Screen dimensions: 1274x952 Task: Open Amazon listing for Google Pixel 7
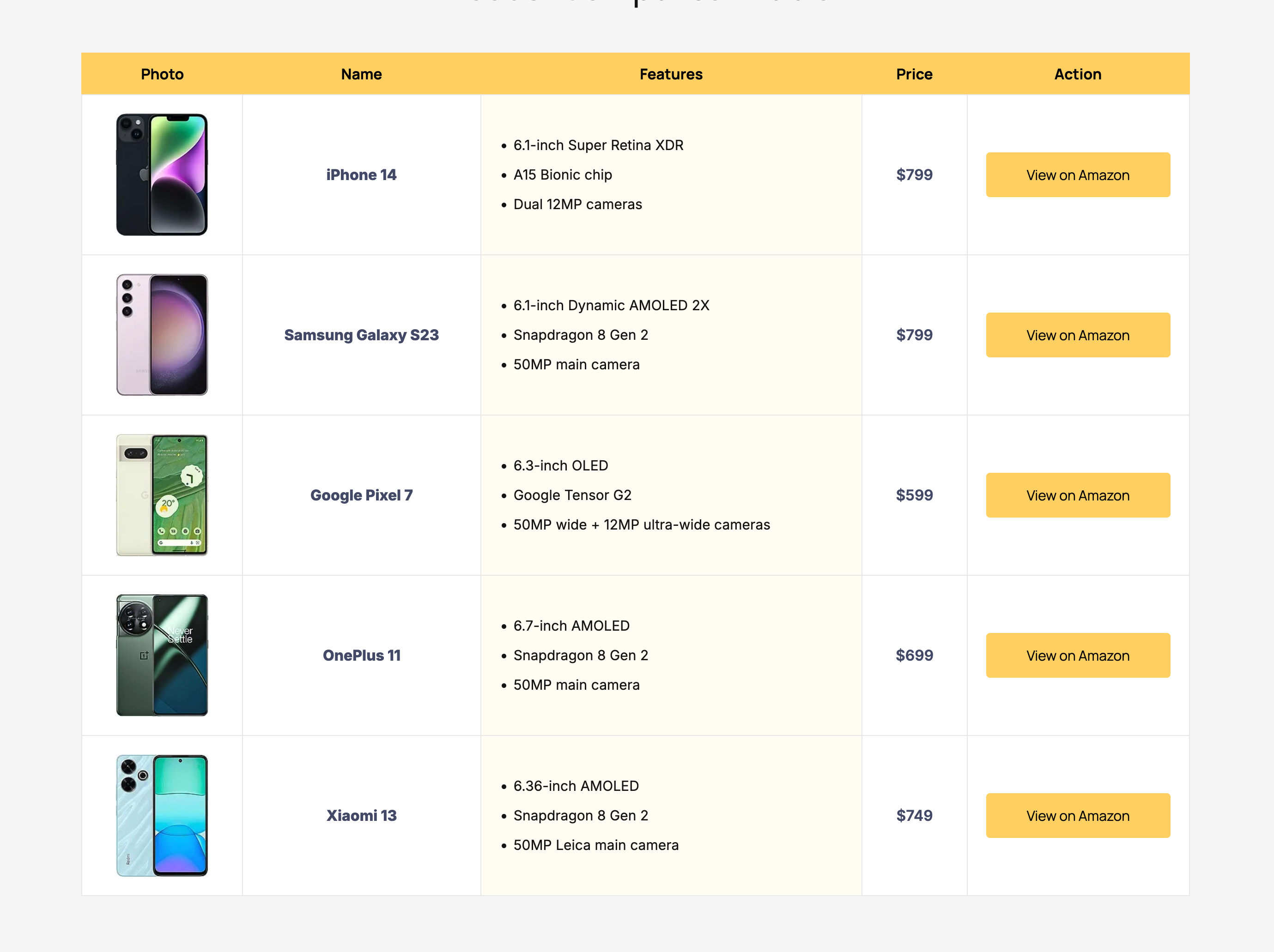coord(1077,495)
